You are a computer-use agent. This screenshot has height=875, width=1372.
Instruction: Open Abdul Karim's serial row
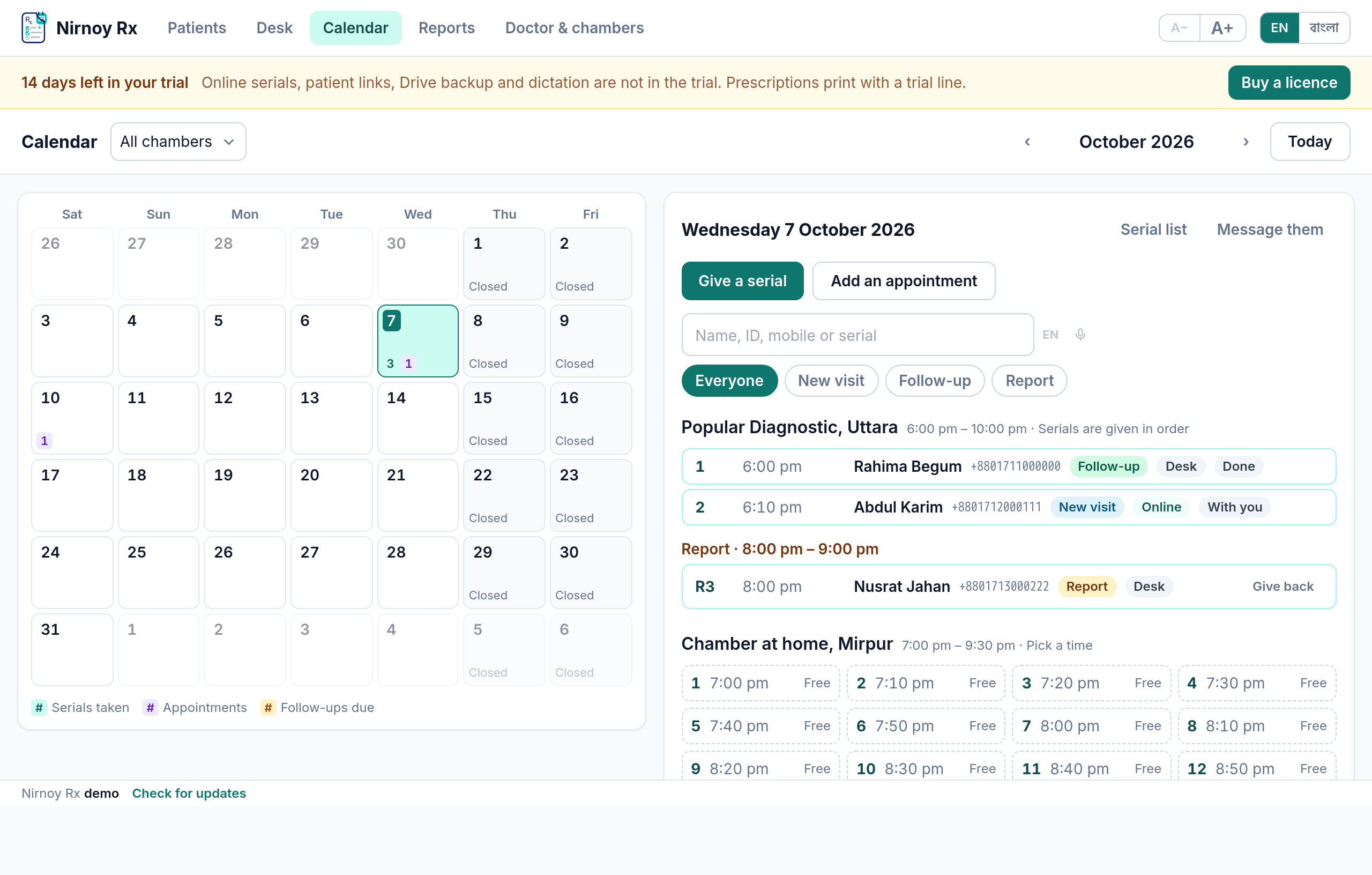click(x=1009, y=507)
